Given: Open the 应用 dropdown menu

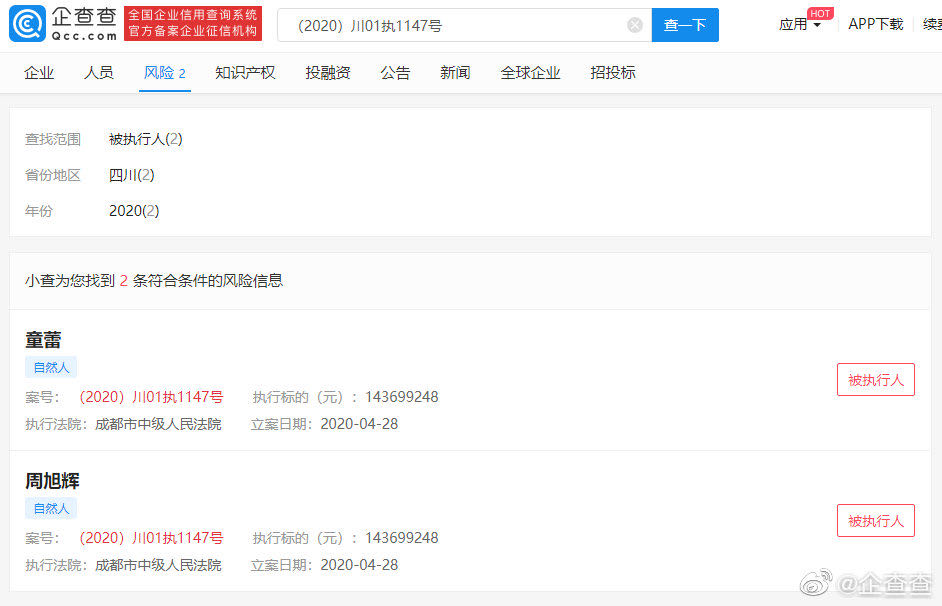Looking at the screenshot, I should coord(800,25).
